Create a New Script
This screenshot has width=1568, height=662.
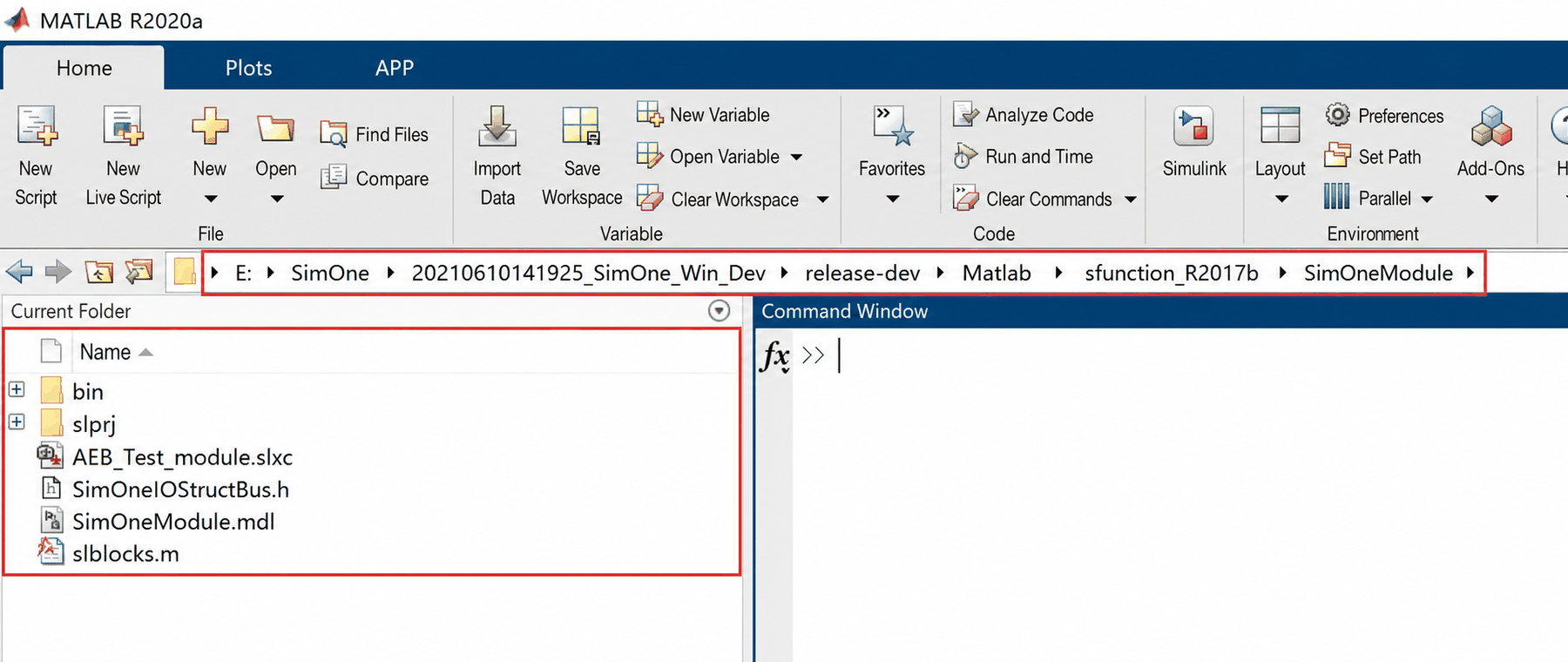pyautogui.click(x=36, y=156)
